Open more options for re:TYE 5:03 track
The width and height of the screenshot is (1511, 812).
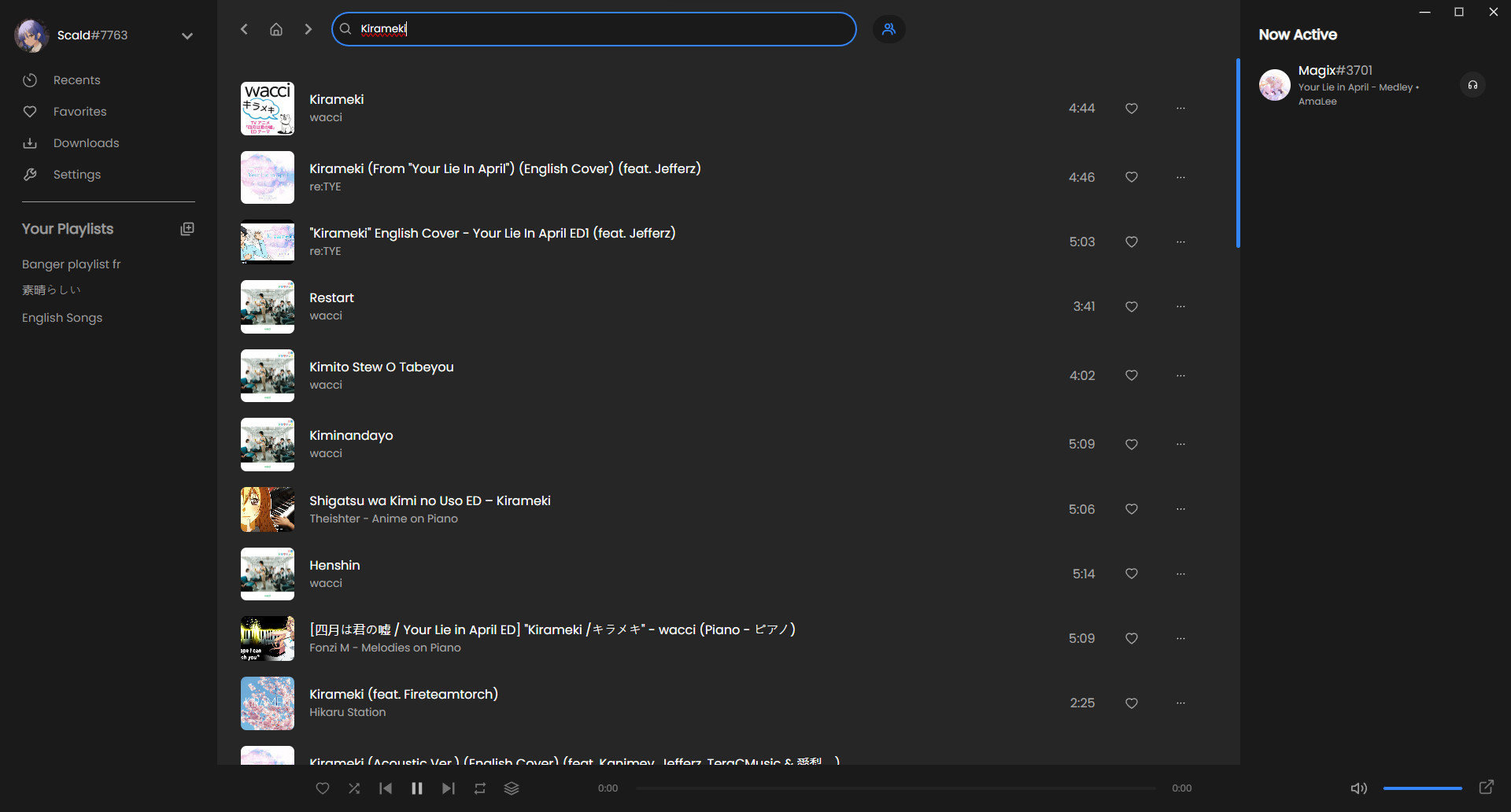click(x=1180, y=242)
